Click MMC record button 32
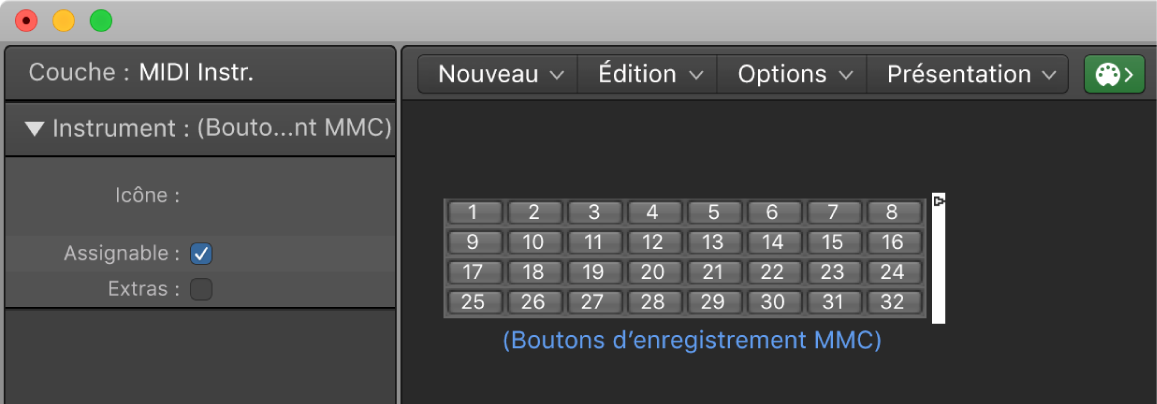The width and height of the screenshot is (1157, 404). [x=894, y=302]
